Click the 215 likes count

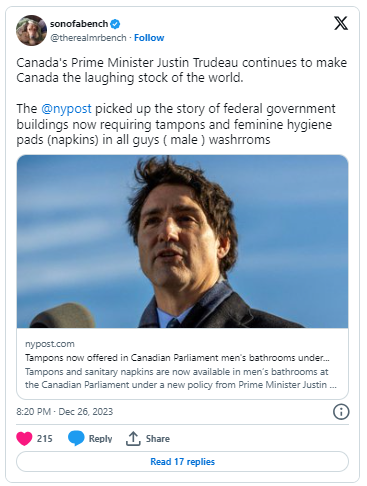(44, 438)
